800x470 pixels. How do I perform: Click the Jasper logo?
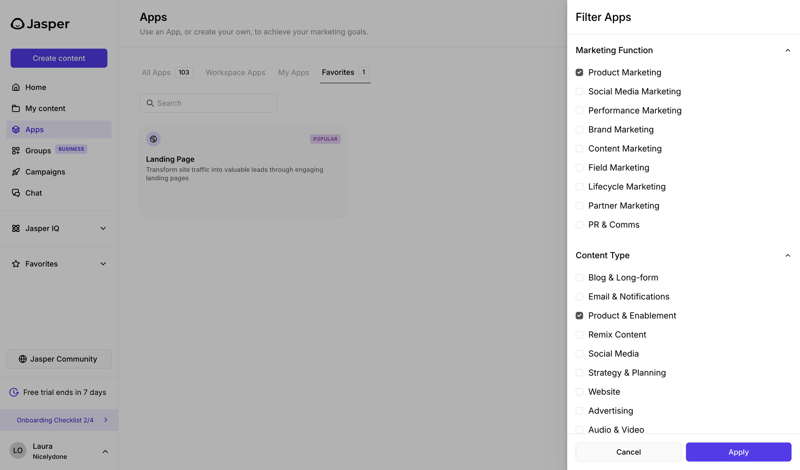point(40,24)
